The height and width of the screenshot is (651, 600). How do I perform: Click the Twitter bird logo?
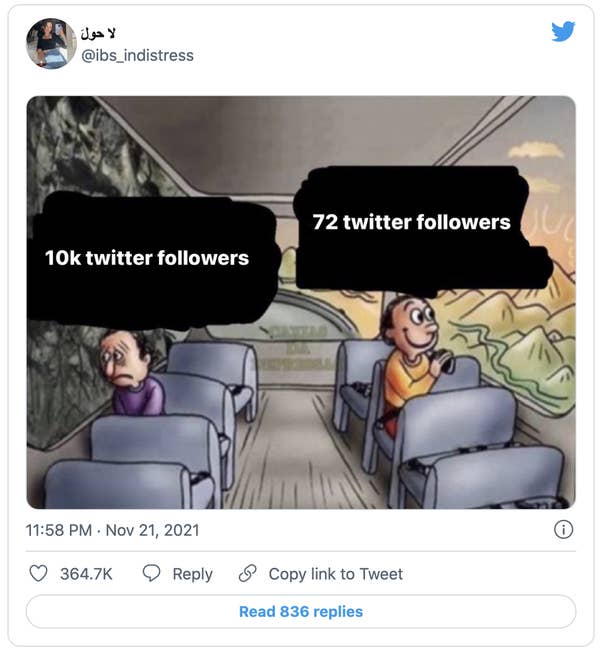pyautogui.click(x=563, y=32)
